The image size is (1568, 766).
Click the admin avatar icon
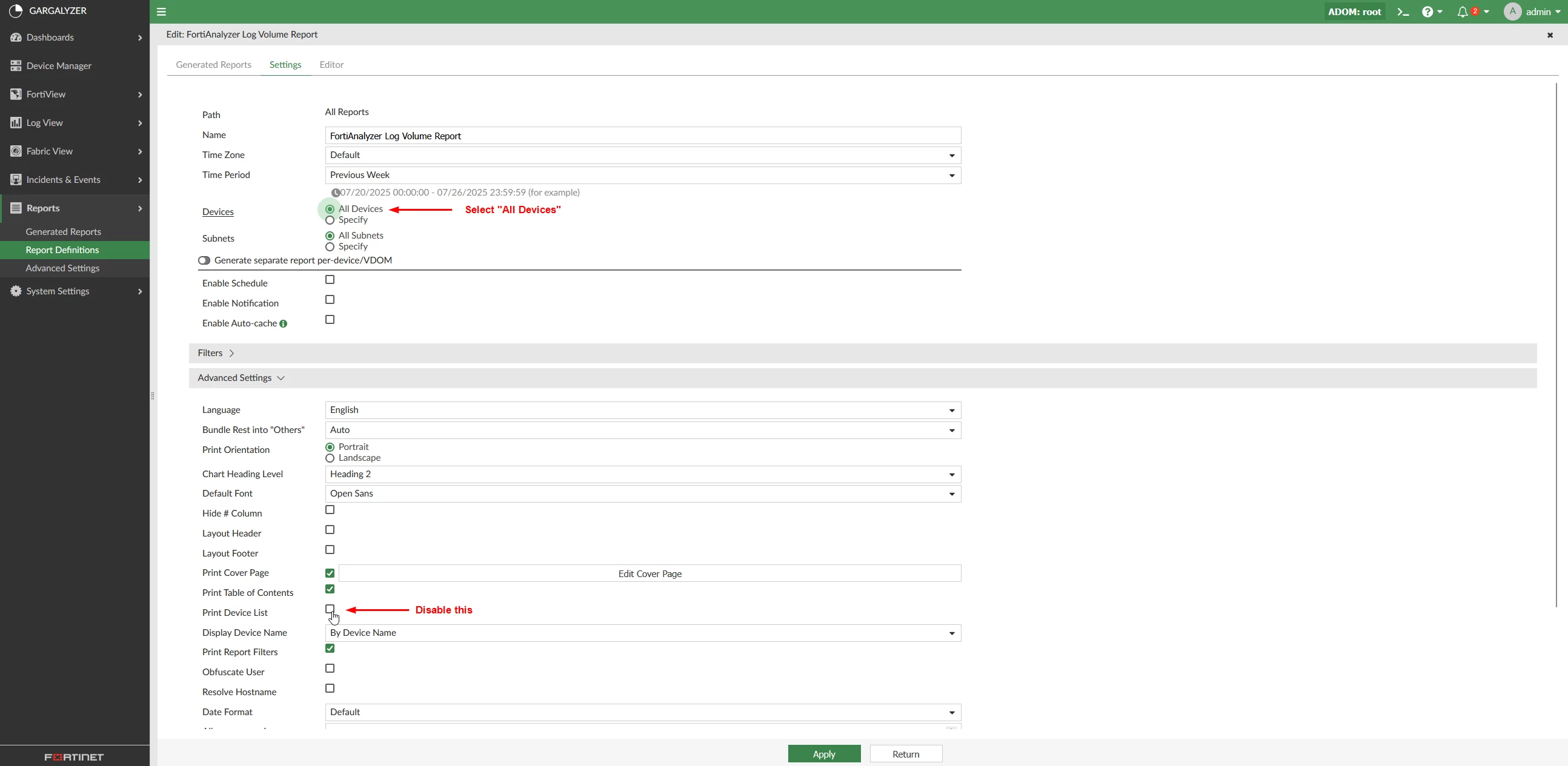pos(1512,12)
